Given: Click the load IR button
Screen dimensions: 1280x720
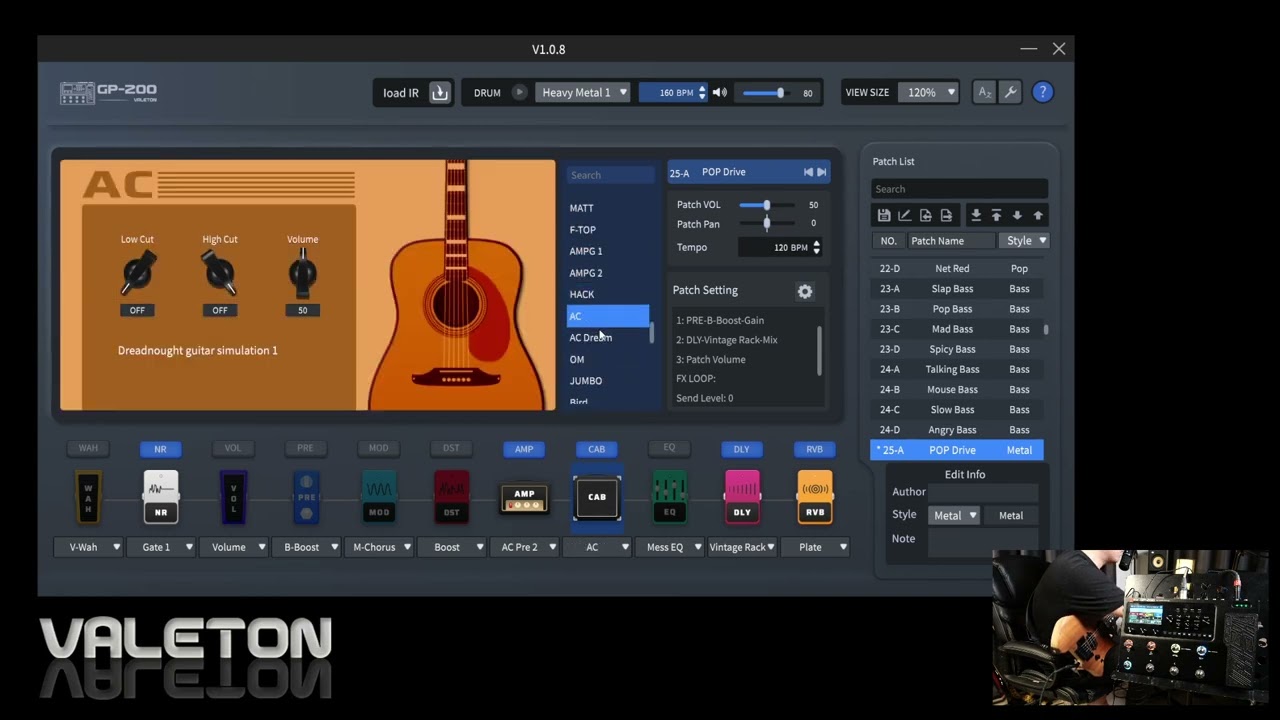Looking at the screenshot, I should (414, 93).
